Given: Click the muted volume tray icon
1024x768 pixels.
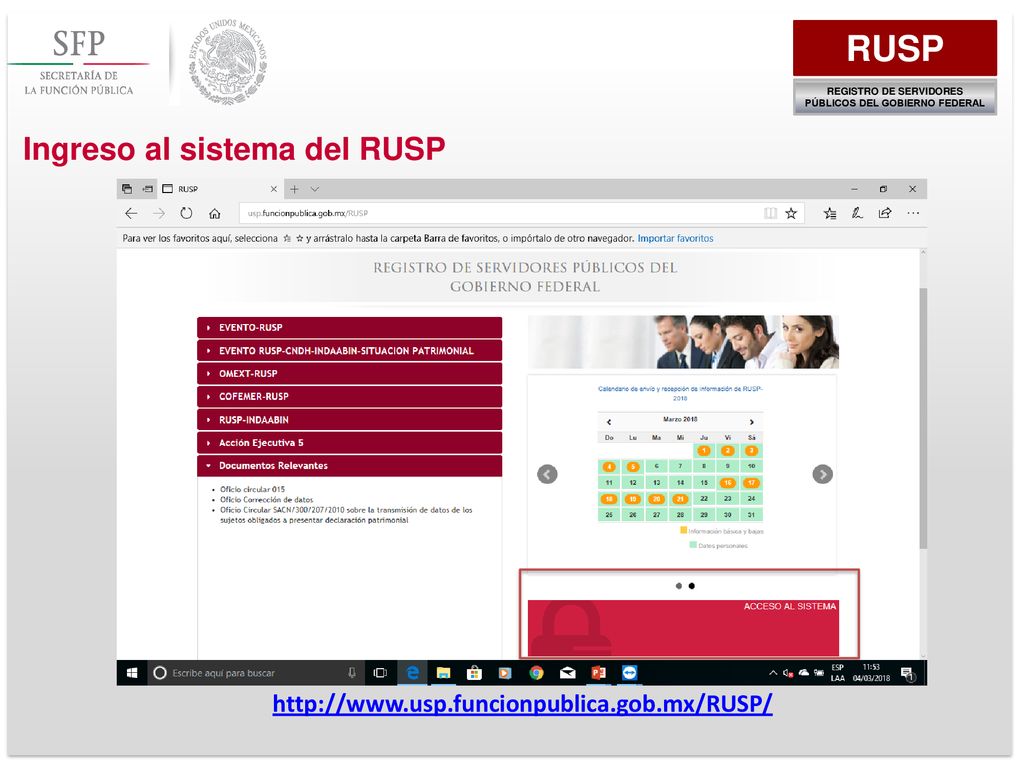Looking at the screenshot, I should point(788,673).
